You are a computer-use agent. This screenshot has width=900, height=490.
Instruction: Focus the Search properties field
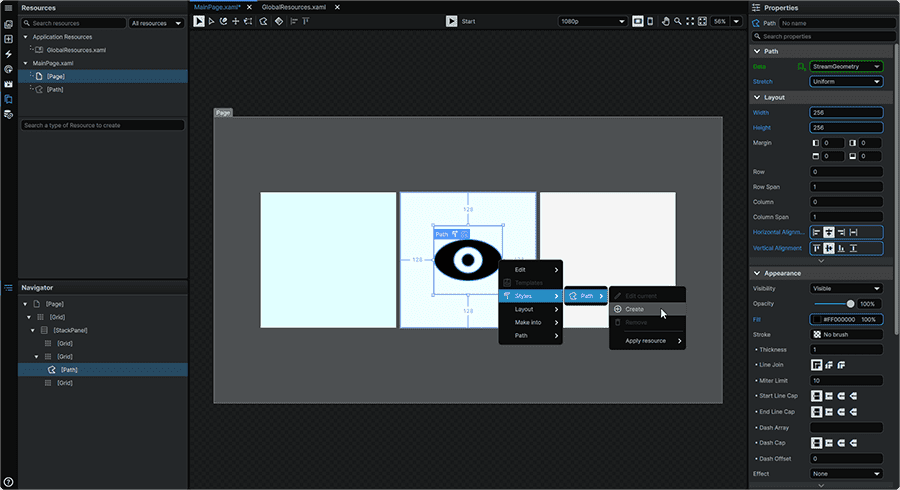(x=823, y=36)
